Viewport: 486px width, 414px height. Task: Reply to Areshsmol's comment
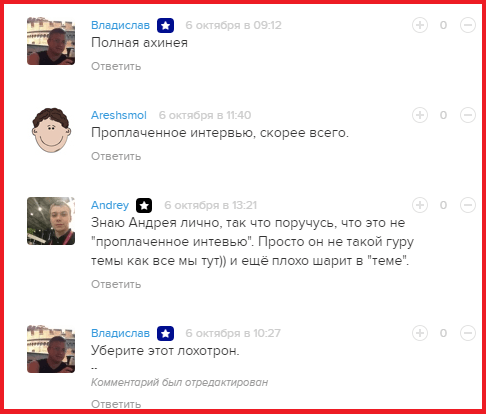coord(116,156)
